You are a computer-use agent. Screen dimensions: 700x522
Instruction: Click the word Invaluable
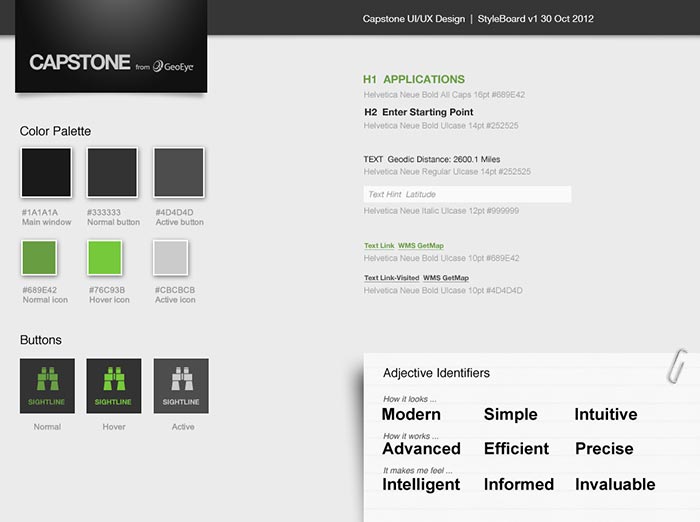(x=615, y=484)
